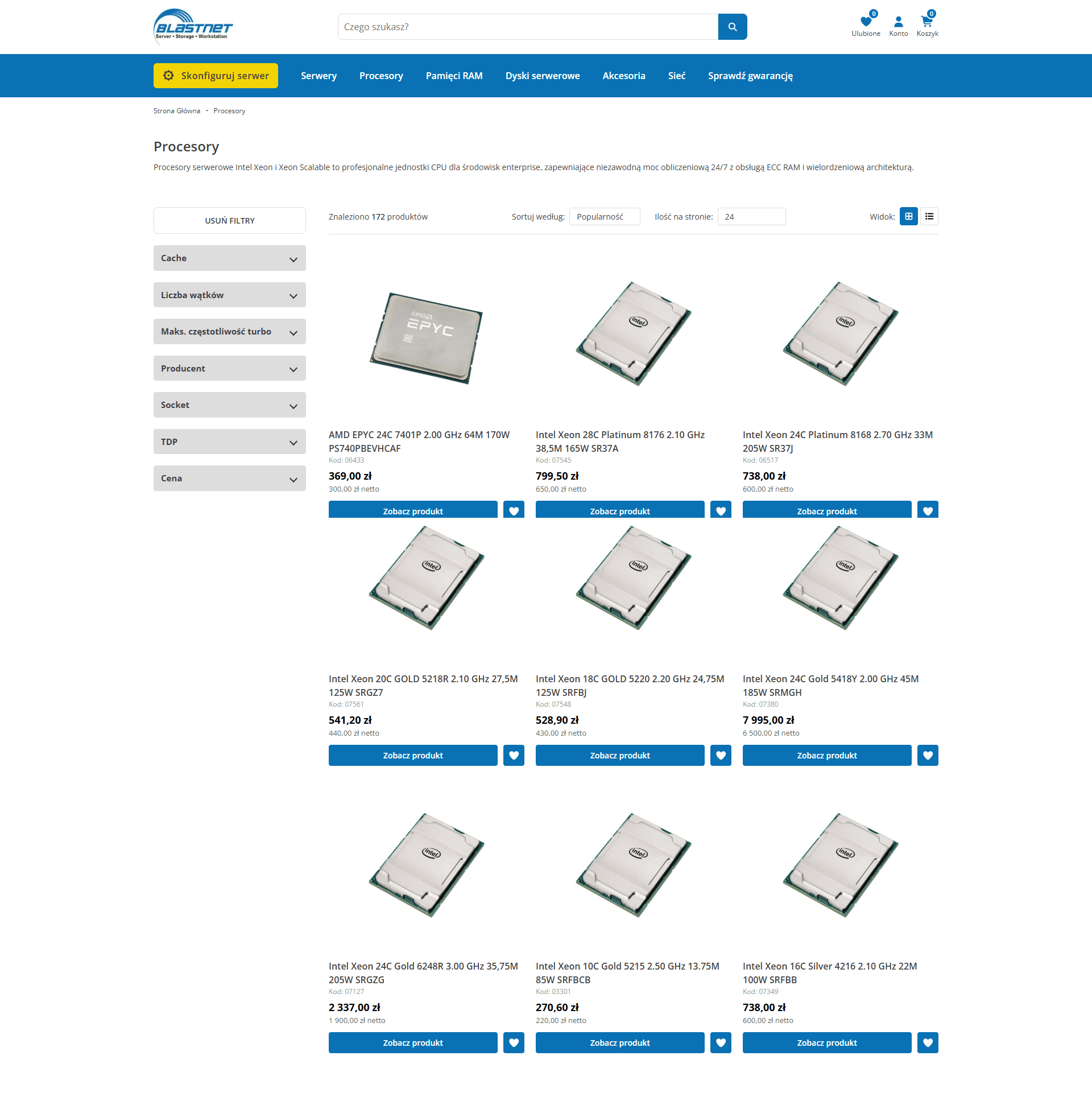
Task: Click the Skonfiguruj serwer button
Action: [216, 76]
